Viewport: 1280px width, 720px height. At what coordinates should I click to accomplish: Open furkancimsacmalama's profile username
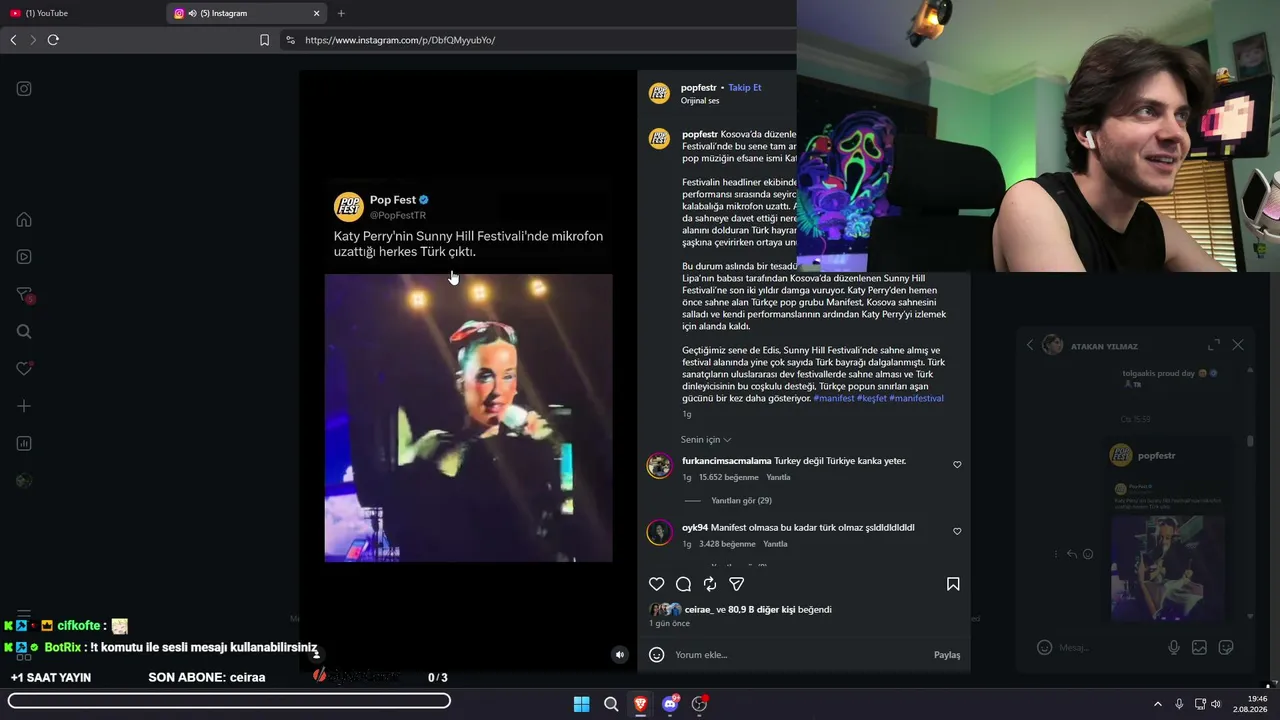(727, 461)
